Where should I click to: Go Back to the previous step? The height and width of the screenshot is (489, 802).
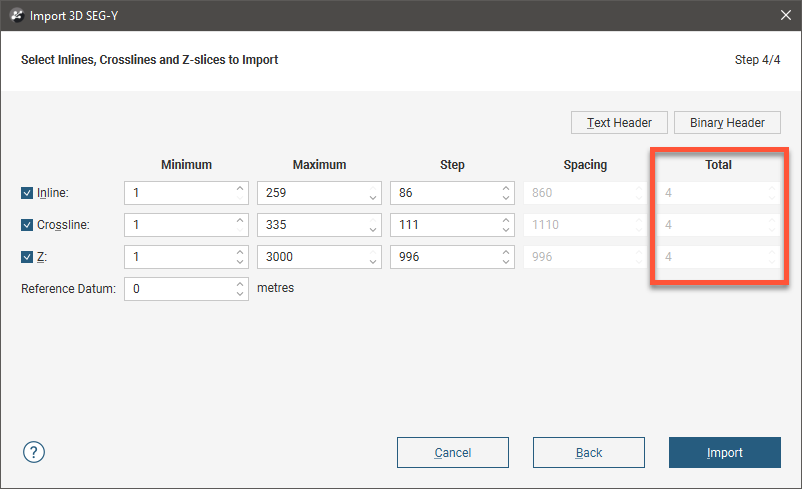pyautogui.click(x=588, y=453)
